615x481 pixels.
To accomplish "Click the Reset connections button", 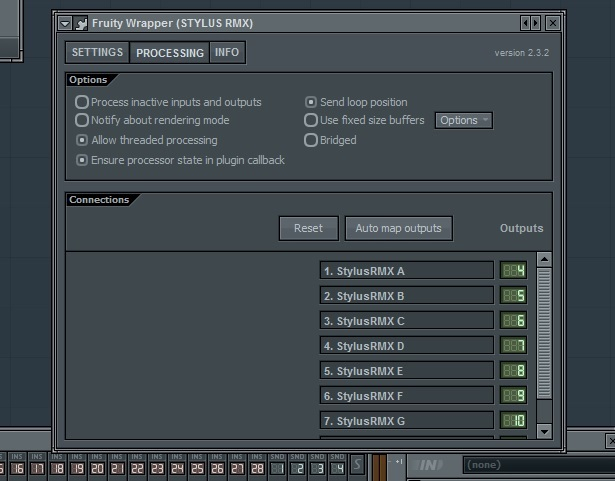I will [x=309, y=228].
